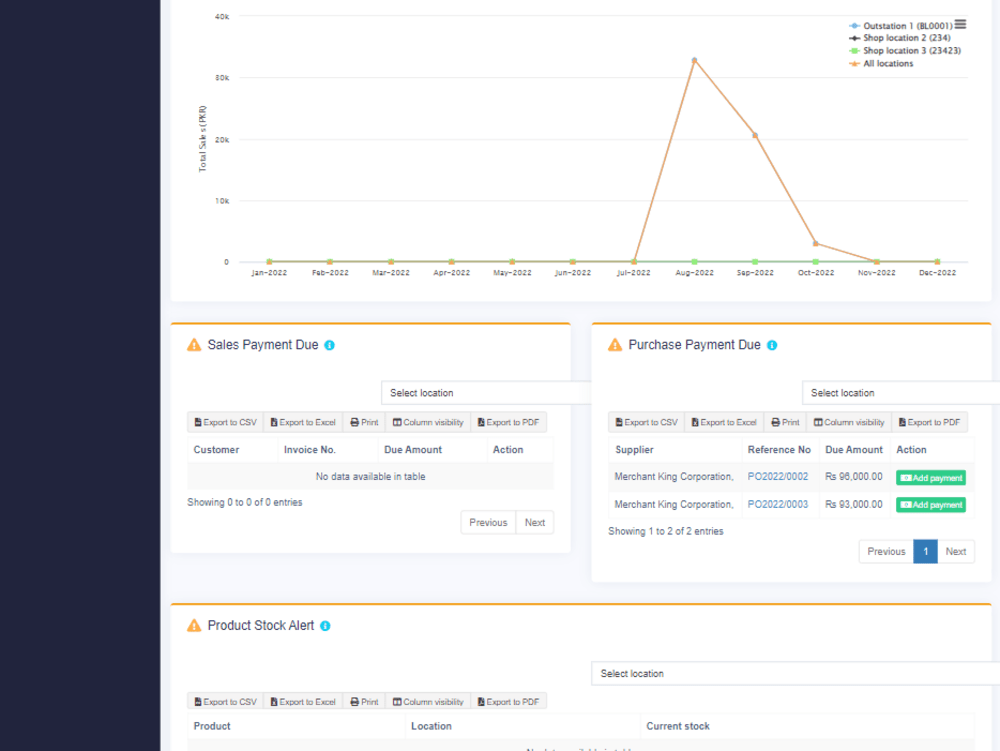
Task: Click the Print icon in Sales Payment Due toolbar
Action: click(x=363, y=421)
